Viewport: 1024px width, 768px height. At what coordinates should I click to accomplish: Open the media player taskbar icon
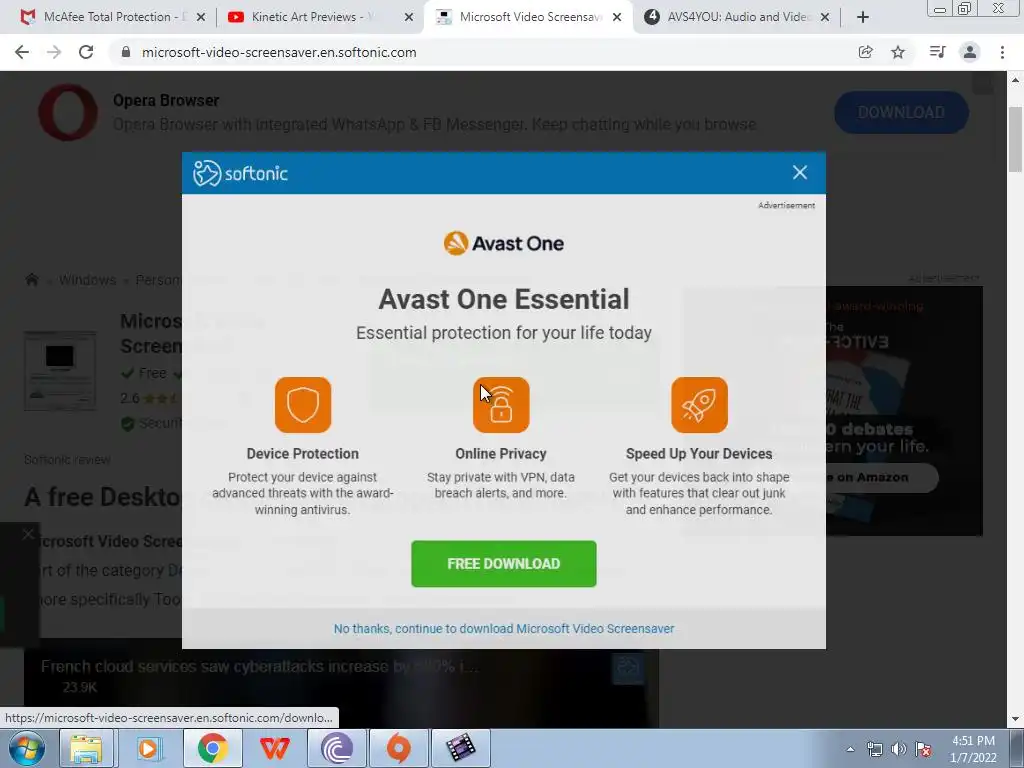click(148, 748)
